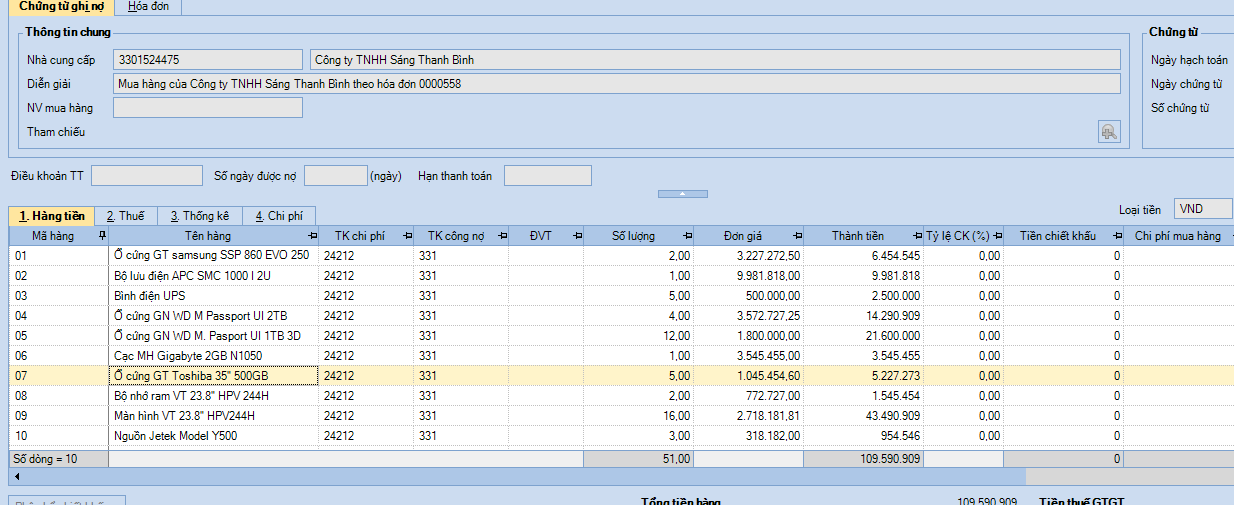Image resolution: width=1234 pixels, height=505 pixels.
Task: Pin the TK công nợ column
Action: [501, 236]
